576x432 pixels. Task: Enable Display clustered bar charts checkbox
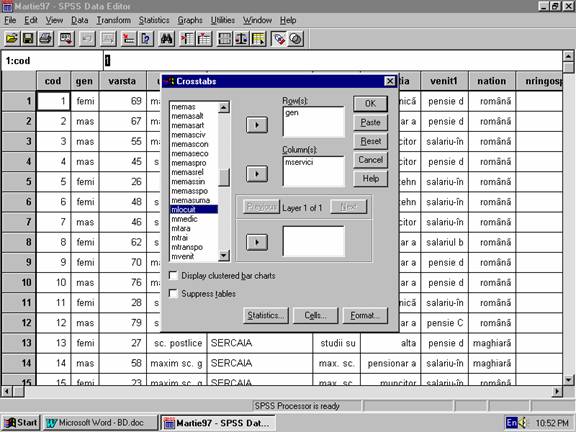173,276
